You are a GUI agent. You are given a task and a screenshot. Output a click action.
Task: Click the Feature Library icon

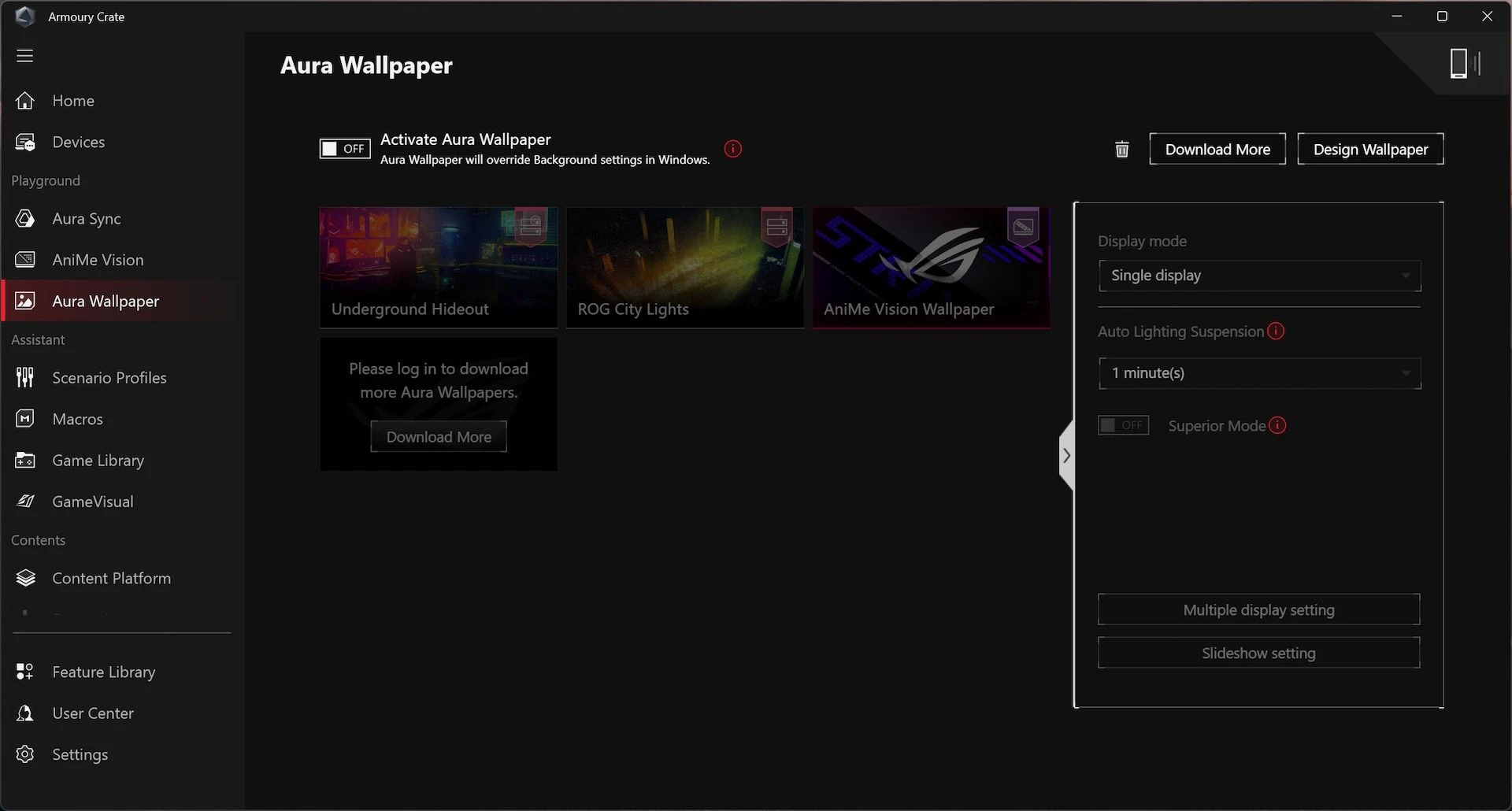click(x=25, y=672)
